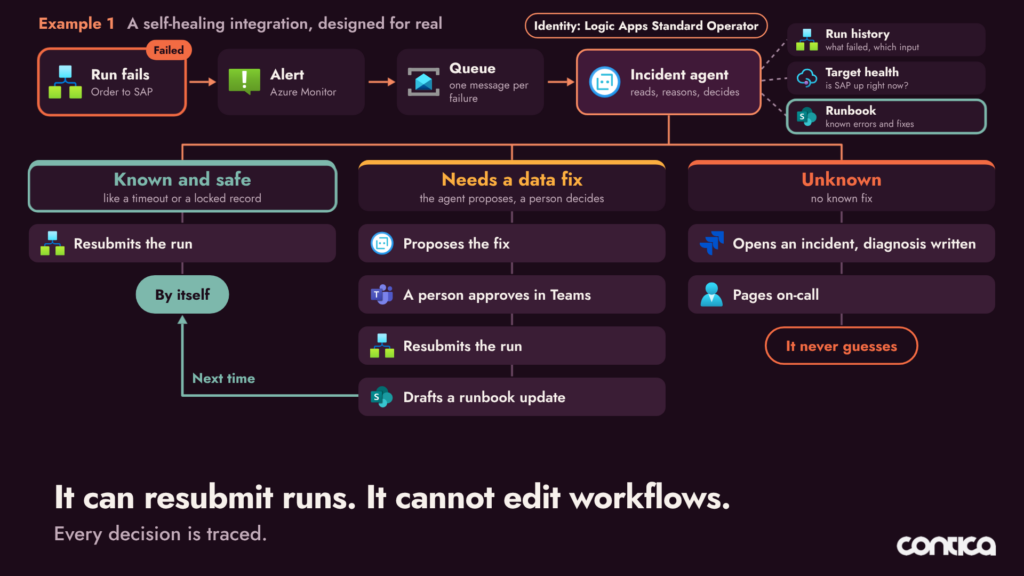Click the Run history workflow icon
1024x576 pixels.
(807, 40)
